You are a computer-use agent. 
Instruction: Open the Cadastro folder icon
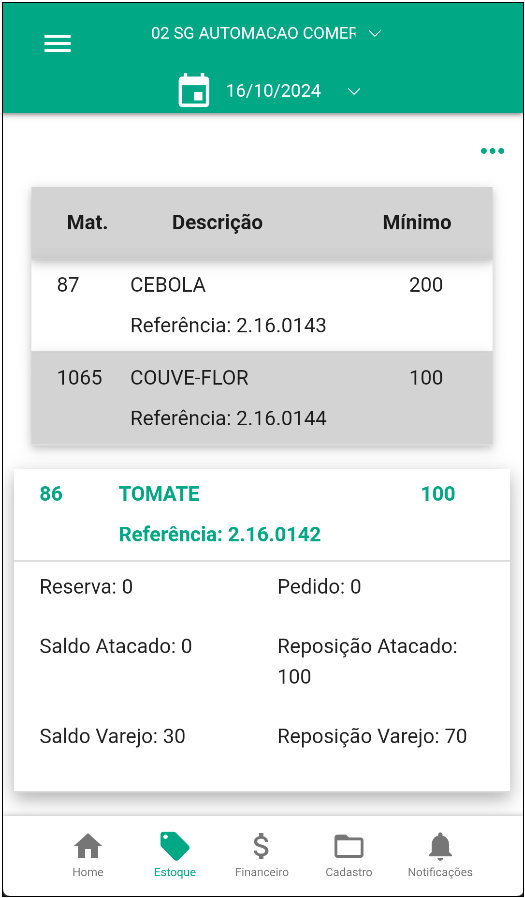pos(349,846)
